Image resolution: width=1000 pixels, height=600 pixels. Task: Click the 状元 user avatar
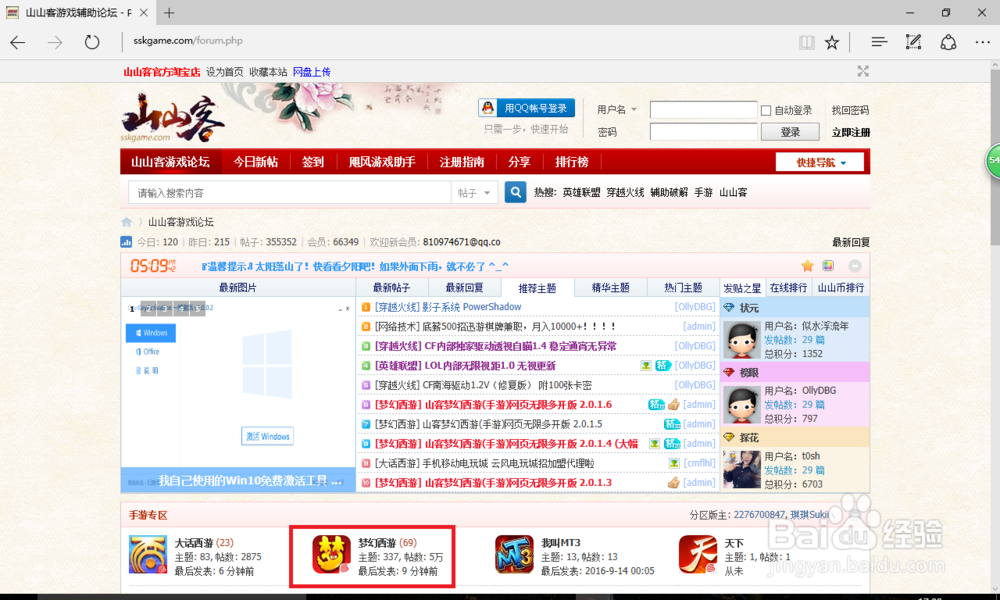coord(742,340)
